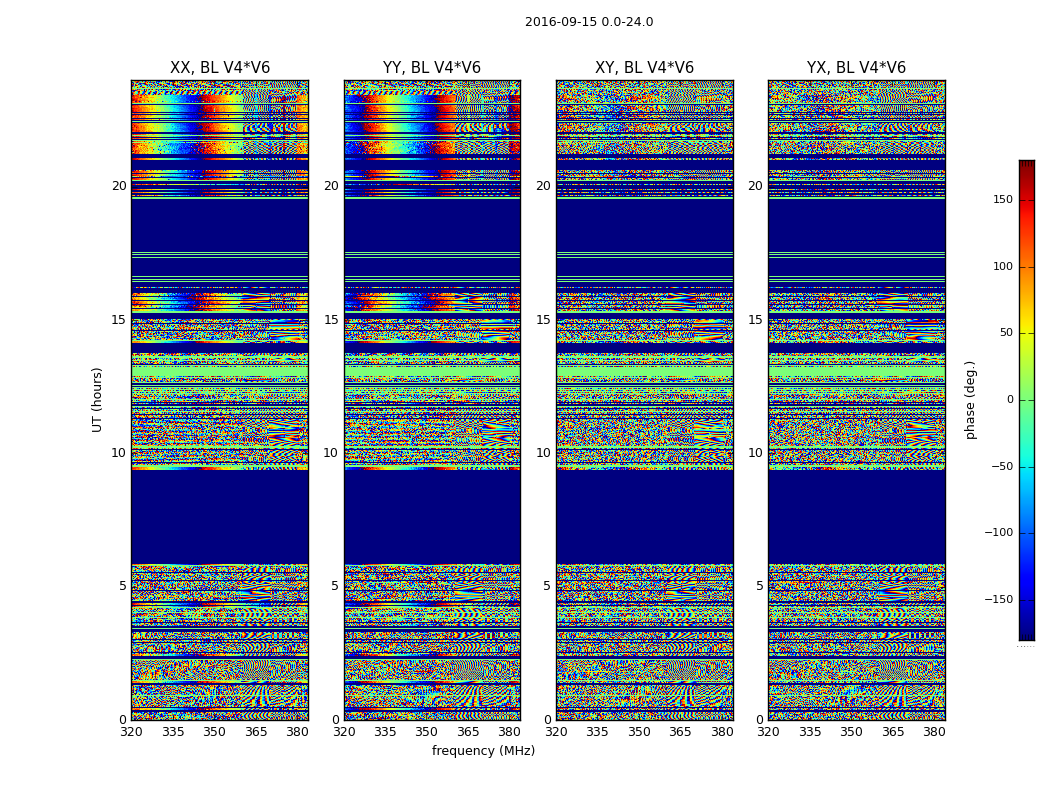Click colorbar tick label 50
The height and width of the screenshot is (800, 1050).
tap(1006, 333)
